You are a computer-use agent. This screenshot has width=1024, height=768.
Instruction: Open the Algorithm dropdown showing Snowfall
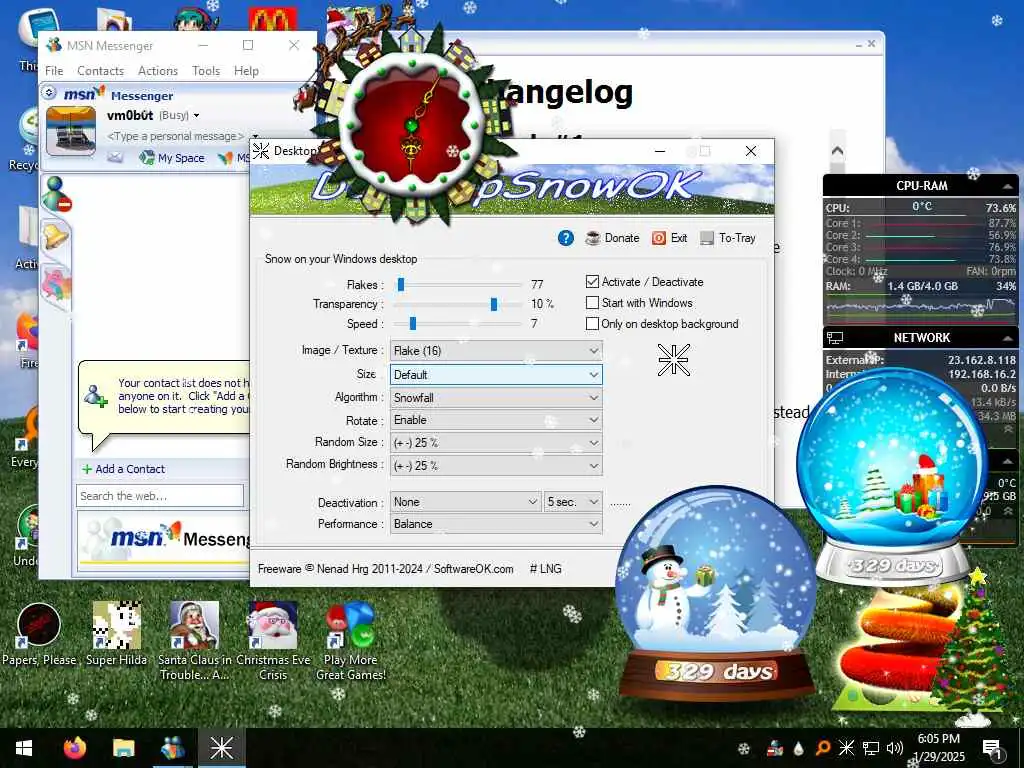pos(496,398)
